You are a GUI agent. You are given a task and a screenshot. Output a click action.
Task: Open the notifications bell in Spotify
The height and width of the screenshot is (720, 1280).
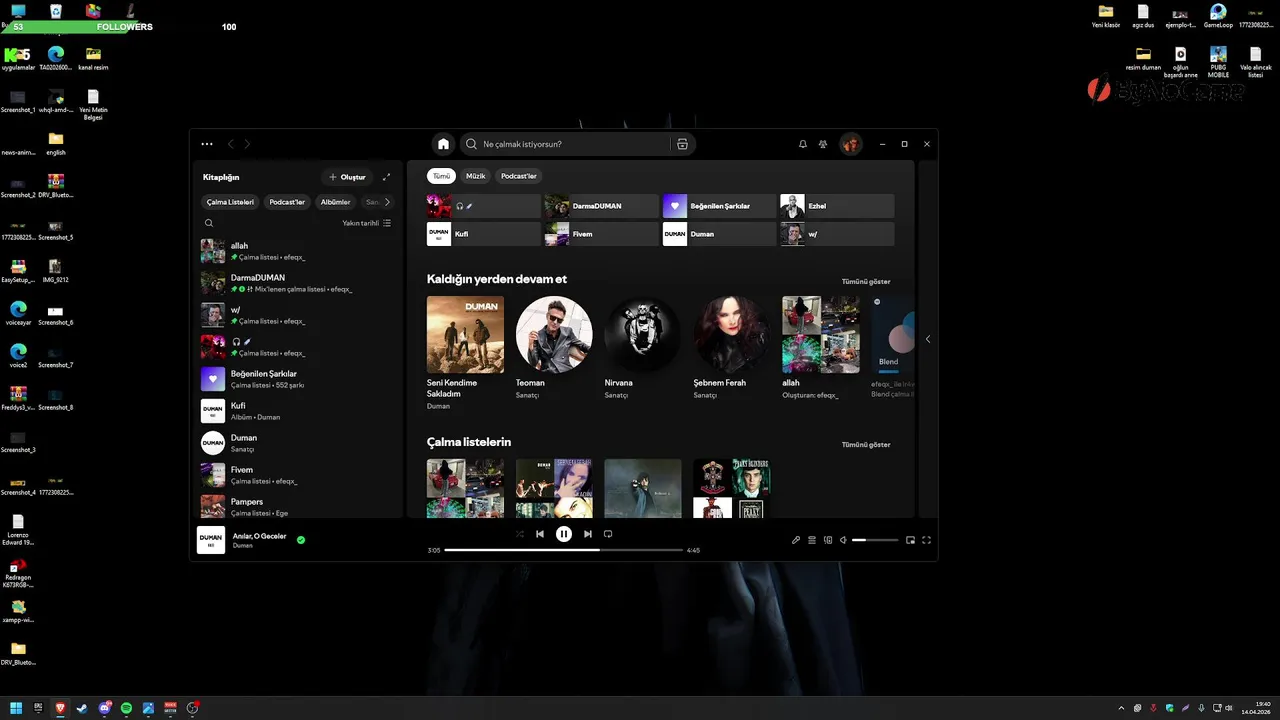802,144
